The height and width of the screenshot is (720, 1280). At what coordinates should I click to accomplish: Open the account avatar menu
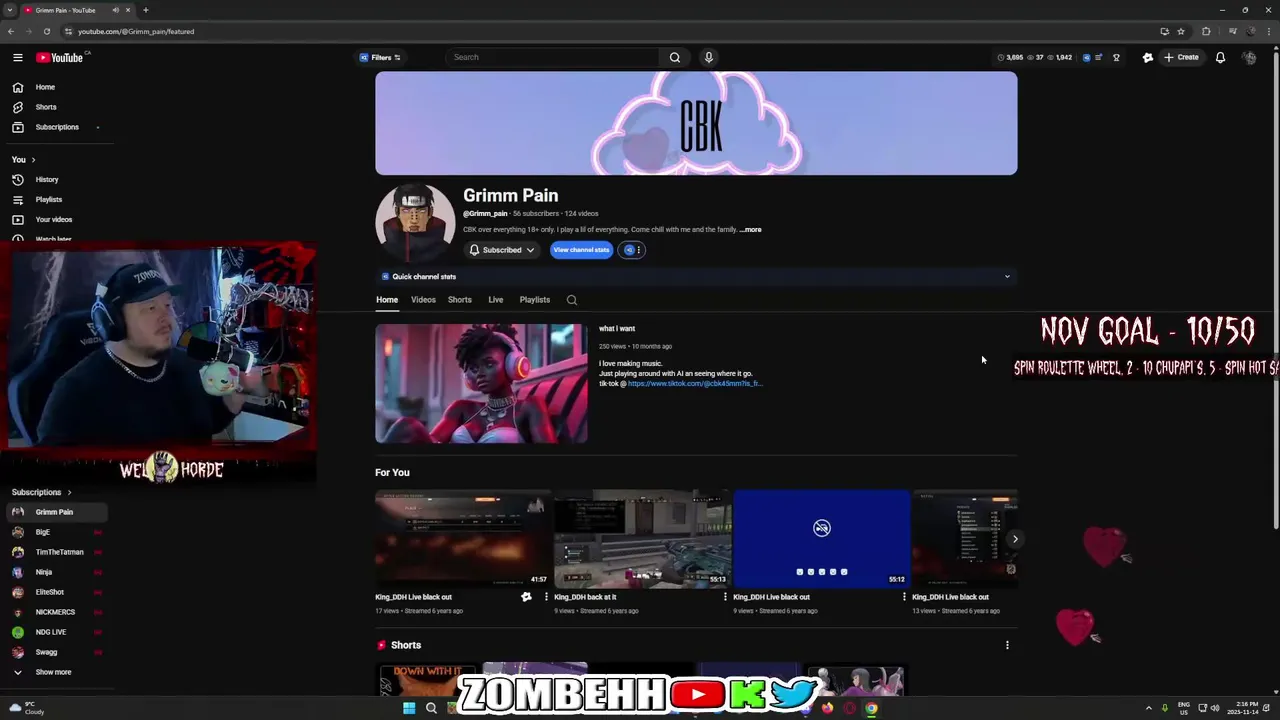point(1249,57)
